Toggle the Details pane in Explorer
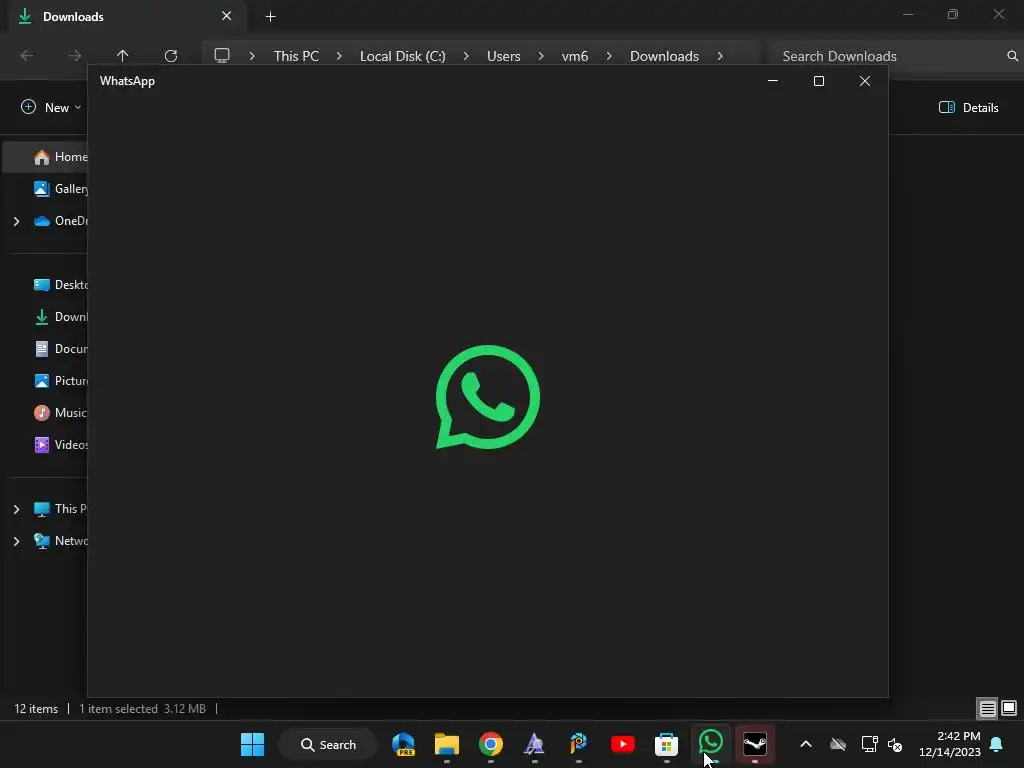 pos(969,107)
